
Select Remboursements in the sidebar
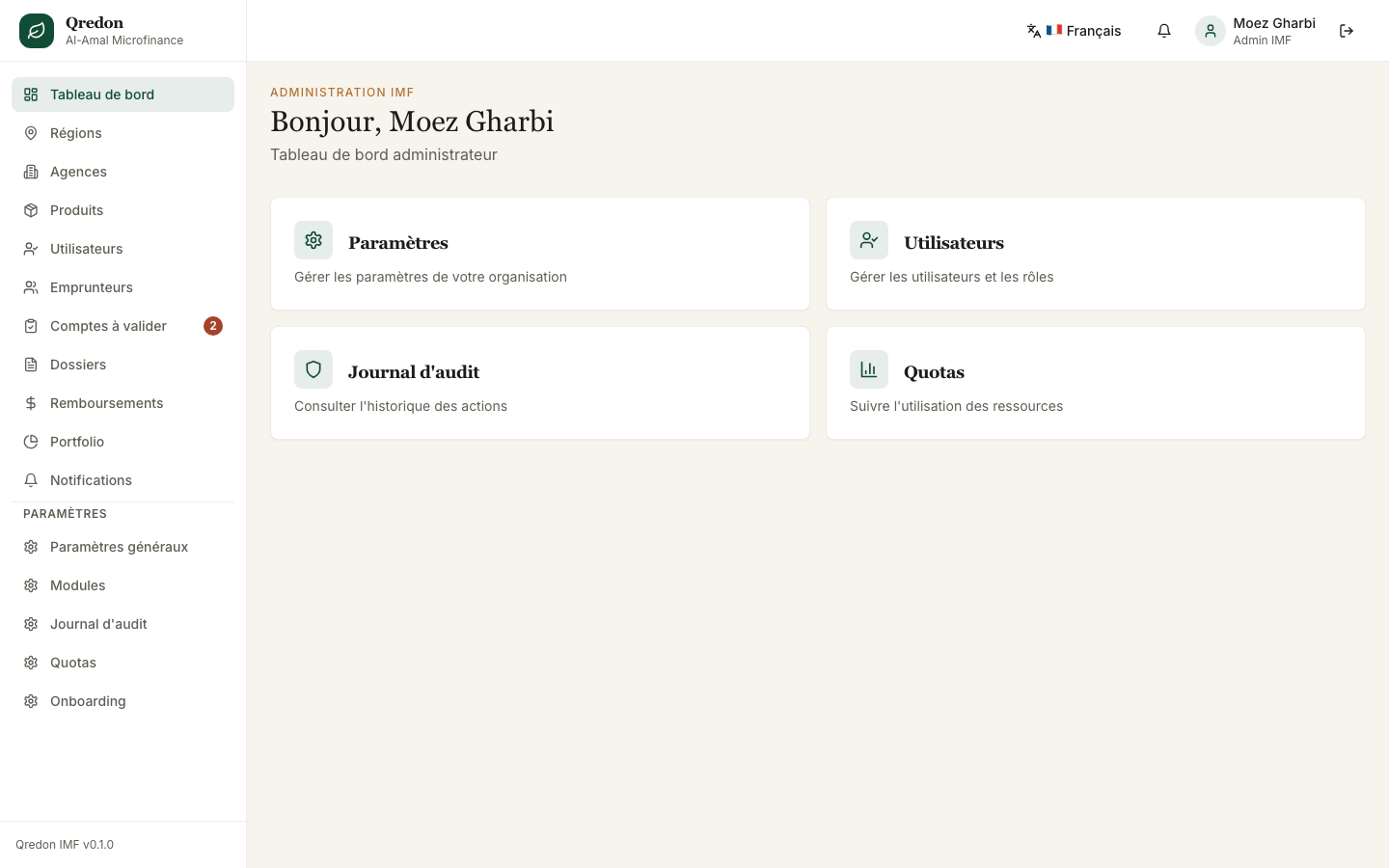(x=123, y=403)
